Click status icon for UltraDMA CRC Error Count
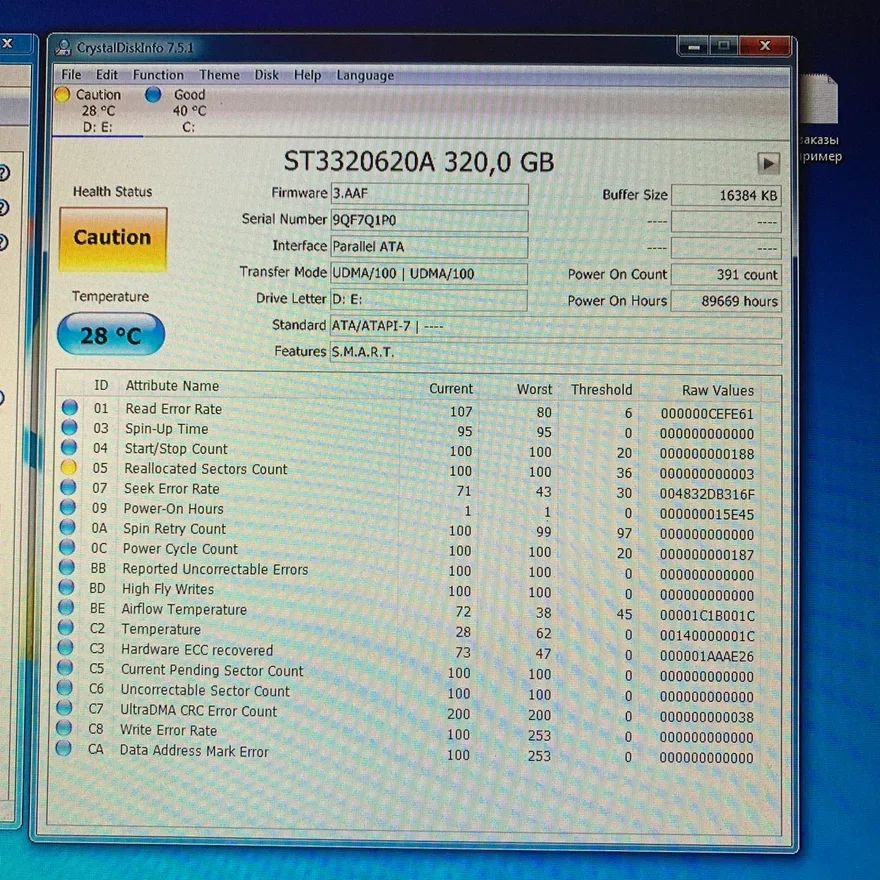The image size is (880, 880). (x=65, y=708)
